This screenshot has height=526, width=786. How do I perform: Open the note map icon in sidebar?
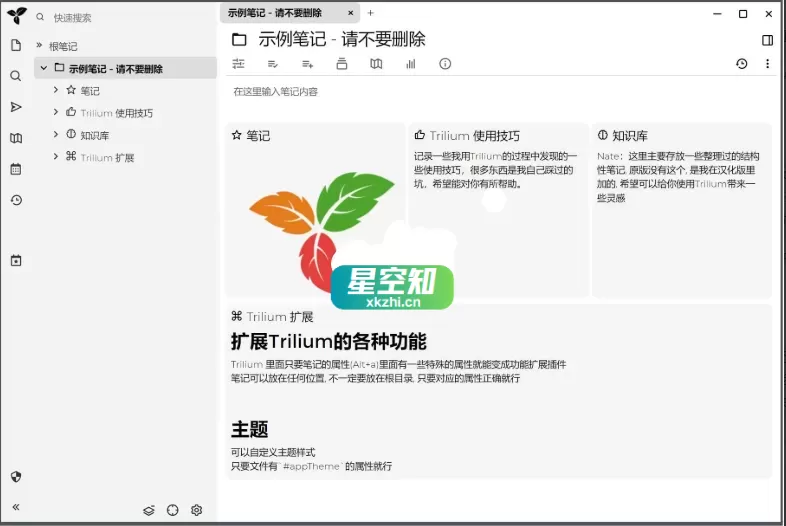(x=16, y=138)
